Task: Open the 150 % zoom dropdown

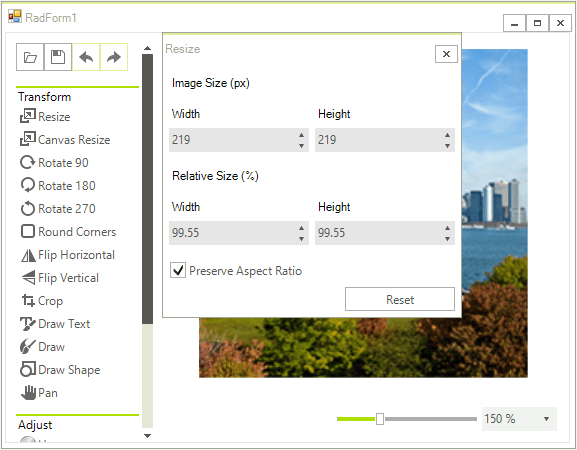Action: (x=546, y=419)
